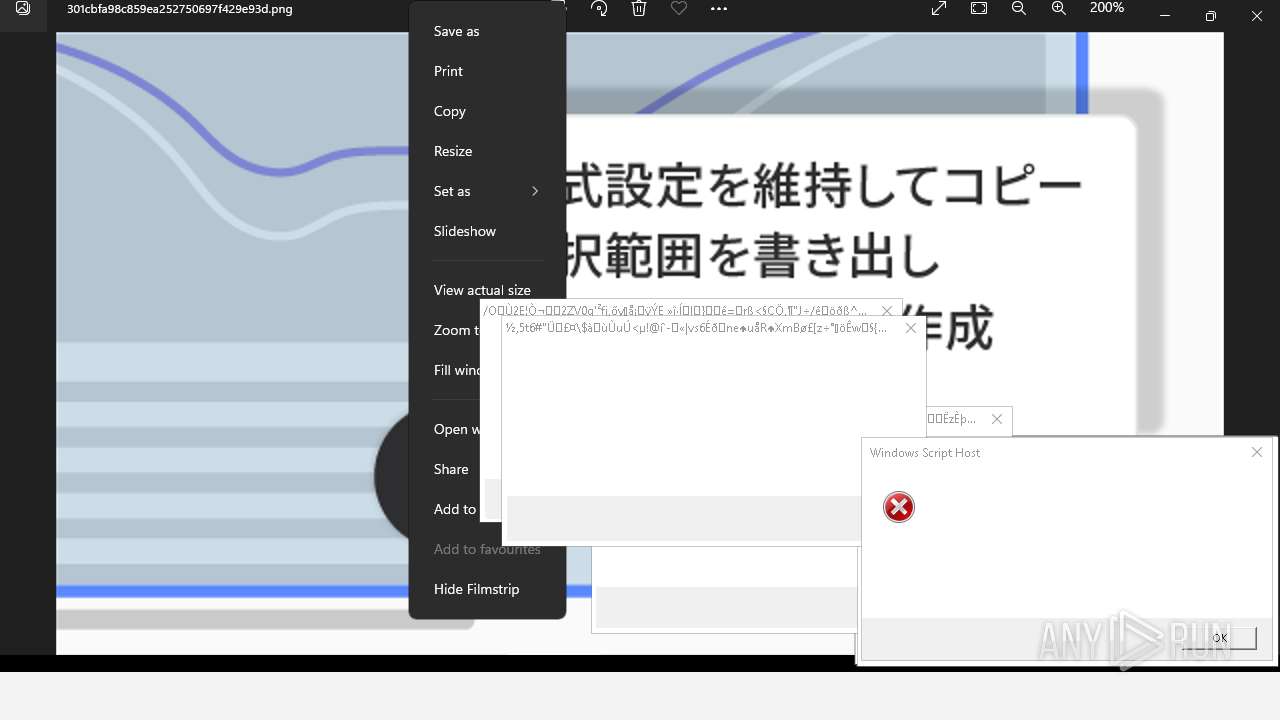Rotate the image using the rotate icon
The width and height of the screenshot is (1280, 720).
pyautogui.click(x=599, y=9)
